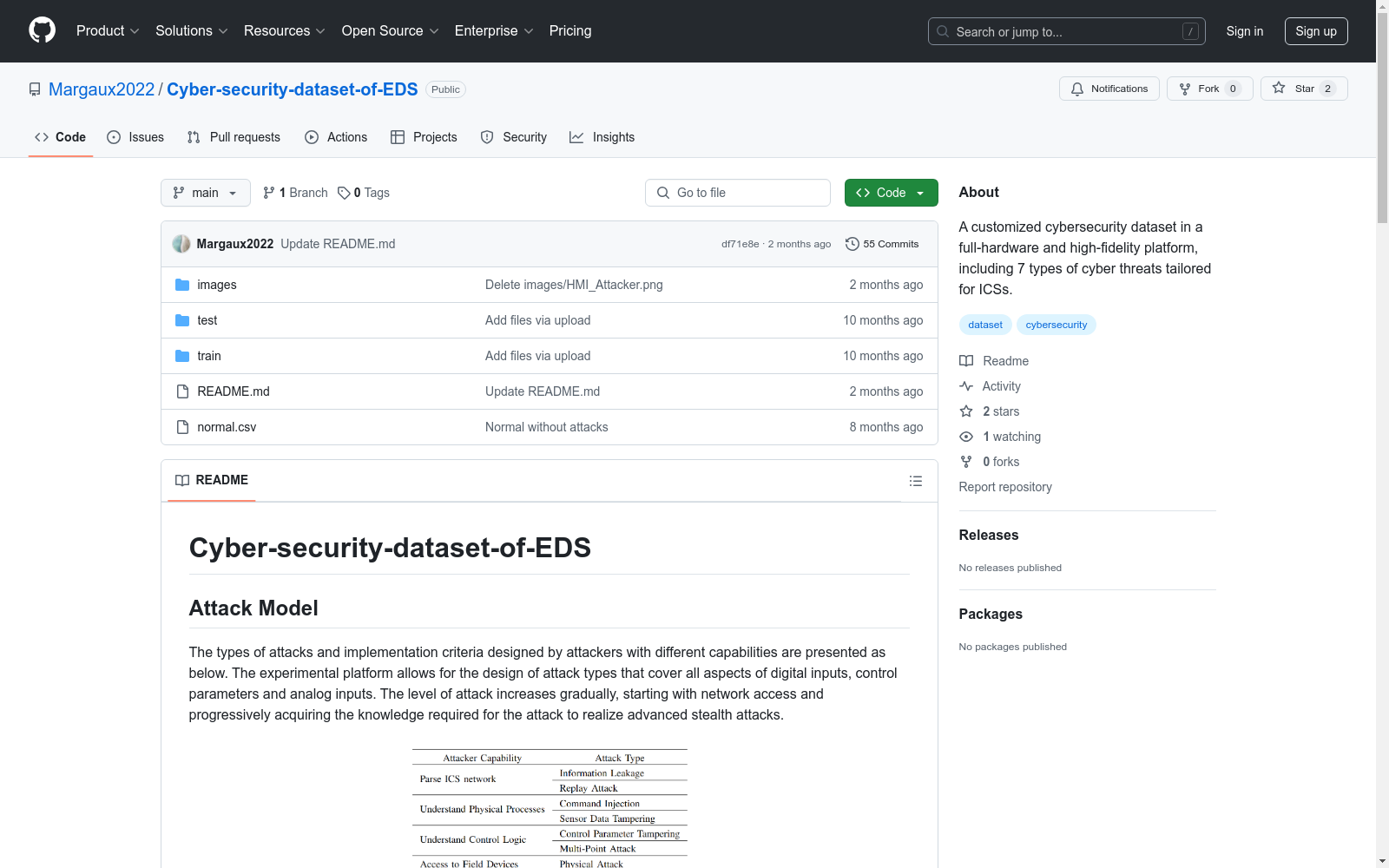Click the images folder icon
The width and height of the screenshot is (1389, 868).
coord(182,284)
